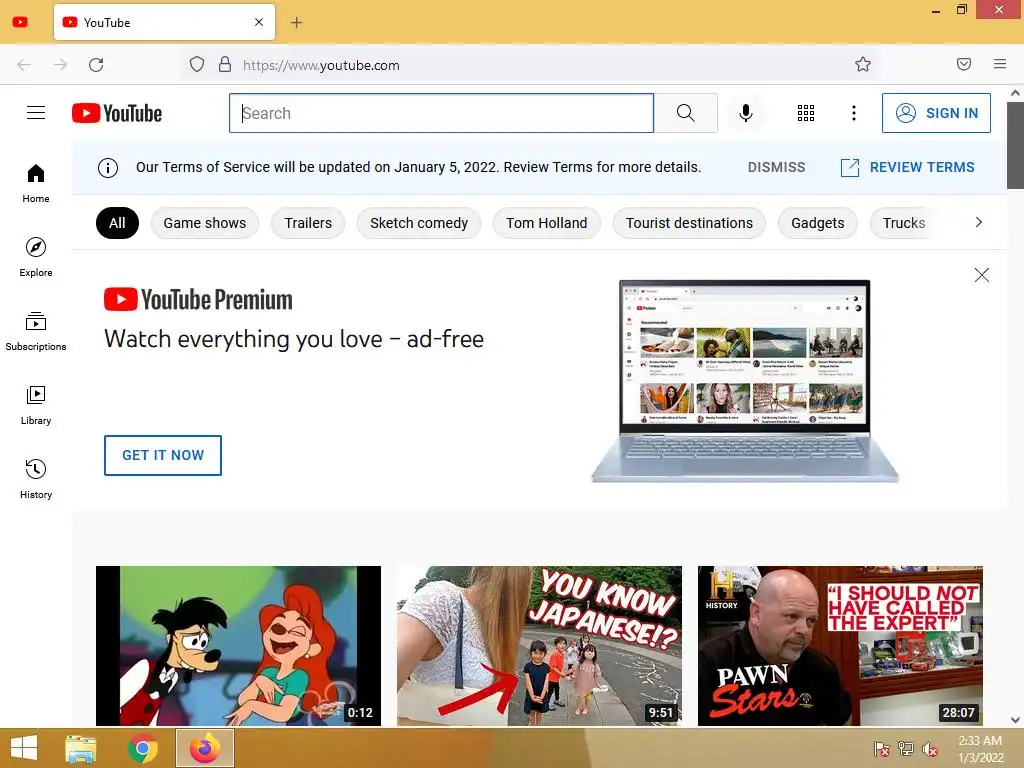This screenshot has height=768, width=1024.
Task: Select the Sketch comedy chip
Action: (x=419, y=223)
